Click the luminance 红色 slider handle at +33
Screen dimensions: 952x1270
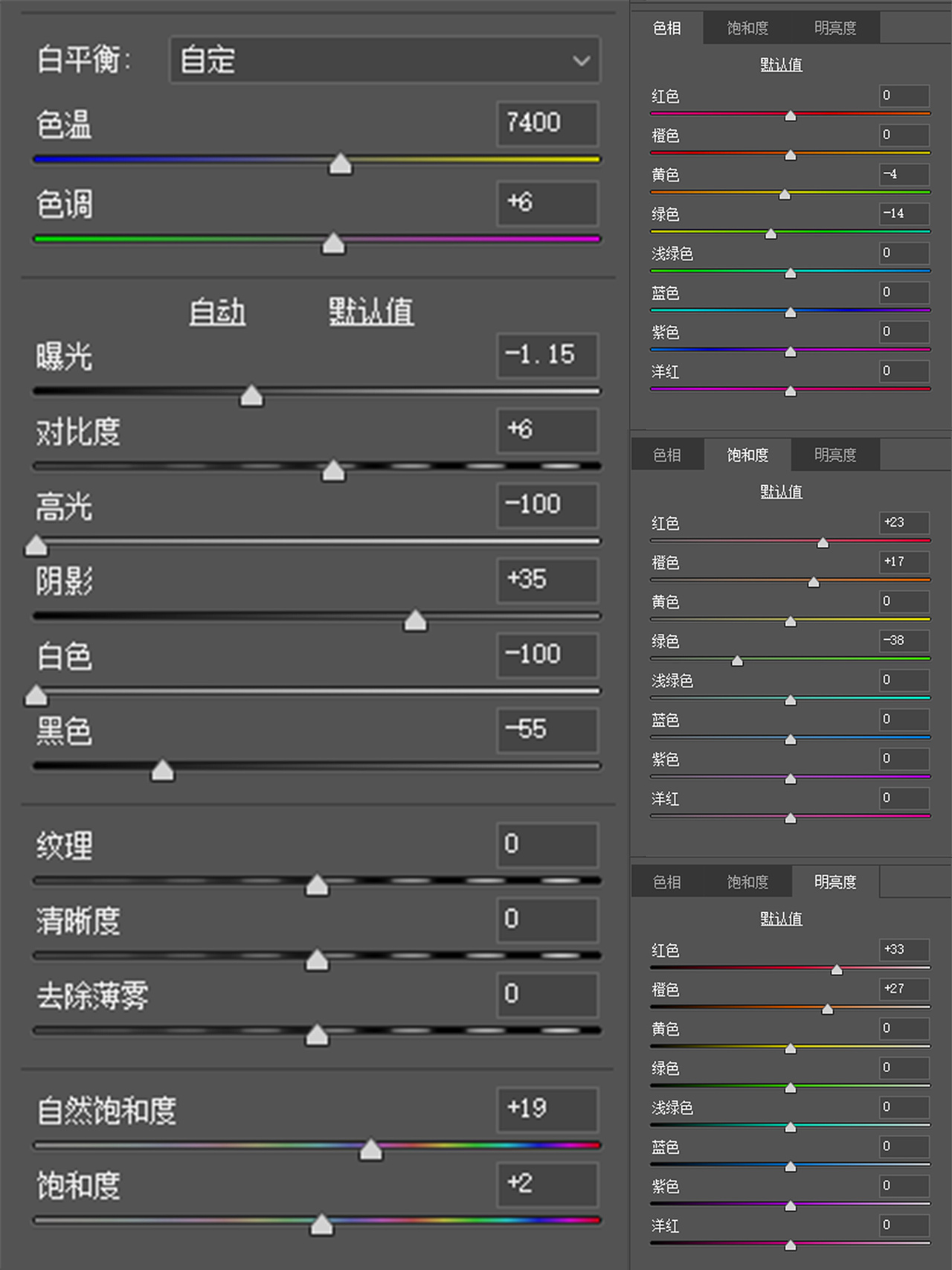[837, 969]
